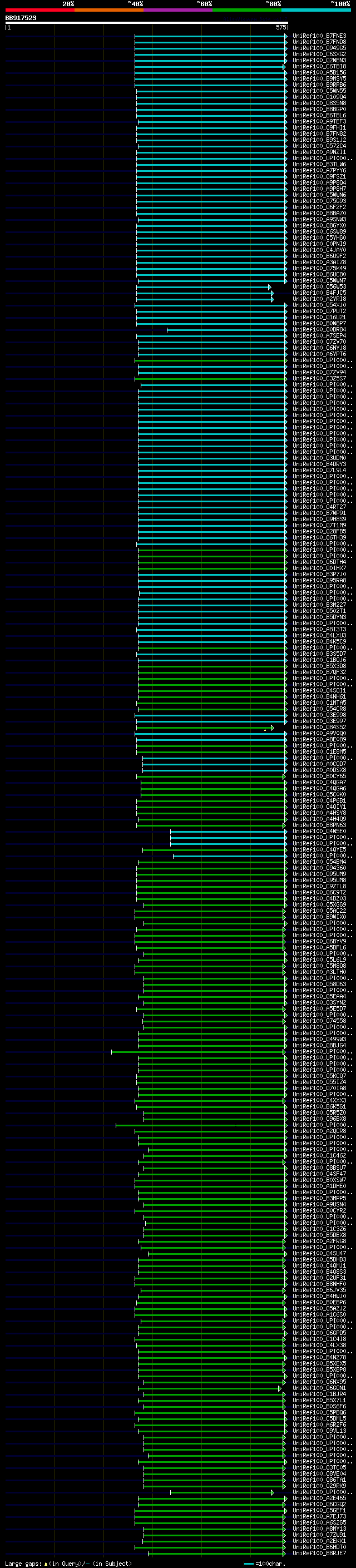Click the query sequence label BB917523

pyautogui.click(x=21, y=18)
